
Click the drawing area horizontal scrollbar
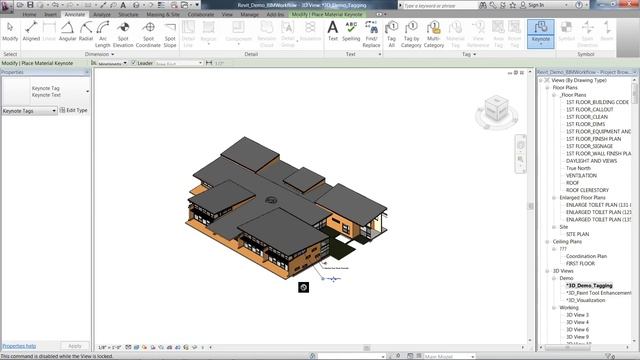click(367, 348)
